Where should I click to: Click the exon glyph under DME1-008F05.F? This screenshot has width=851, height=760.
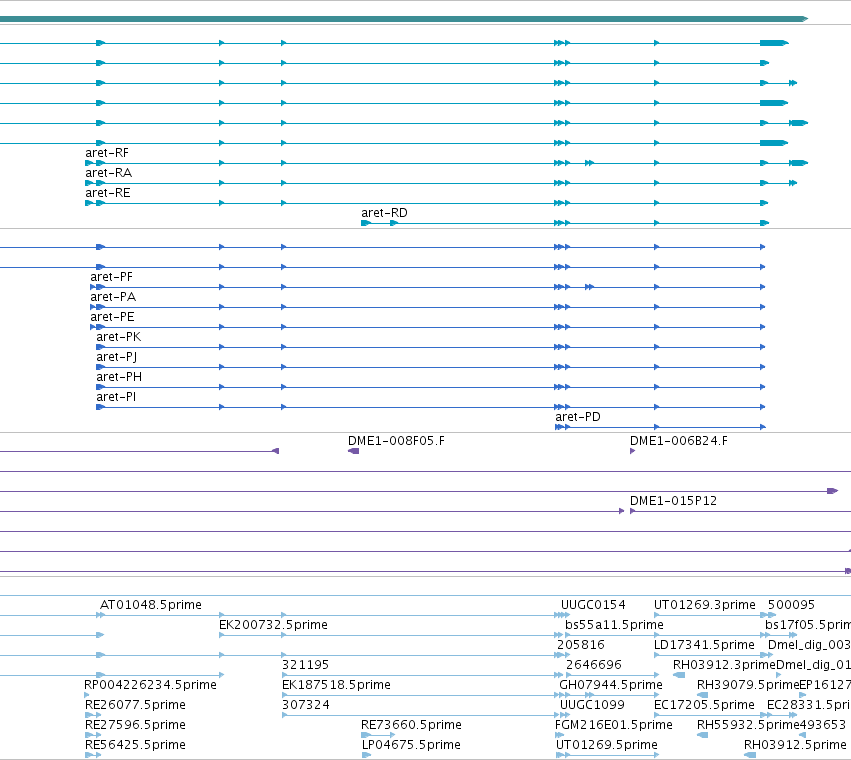[353, 451]
